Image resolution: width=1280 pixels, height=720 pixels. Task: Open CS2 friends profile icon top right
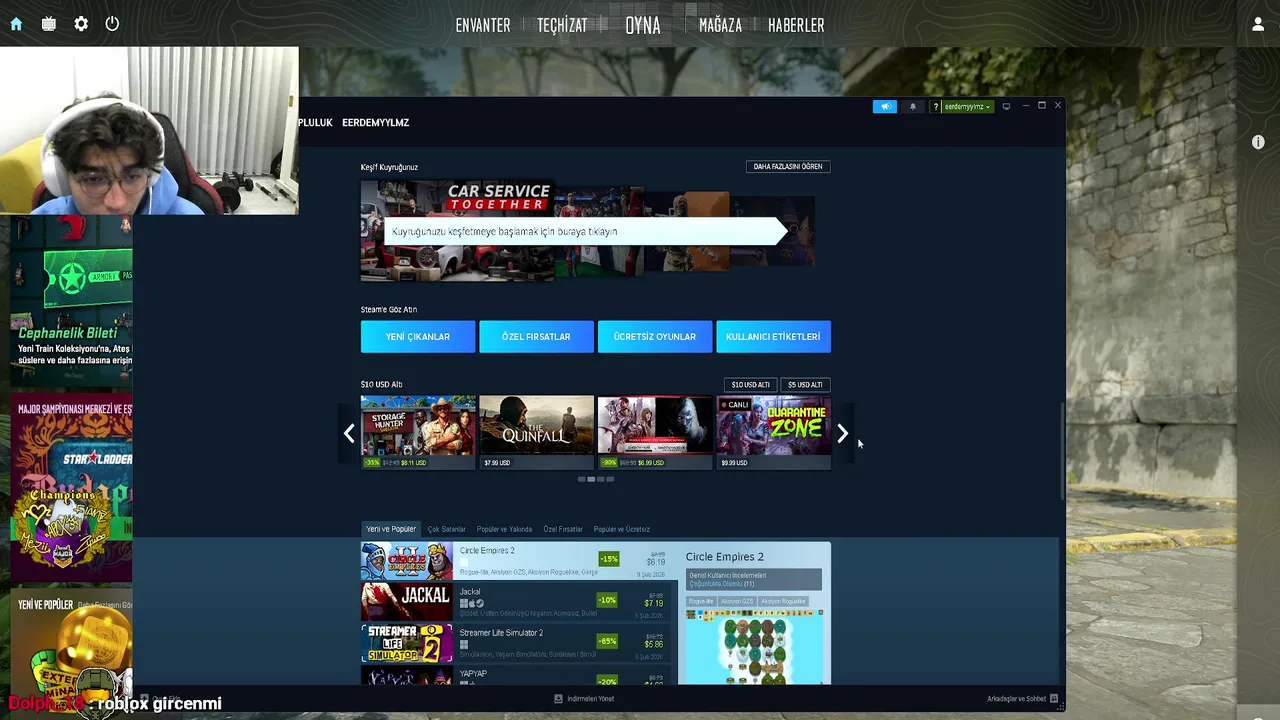[1258, 24]
